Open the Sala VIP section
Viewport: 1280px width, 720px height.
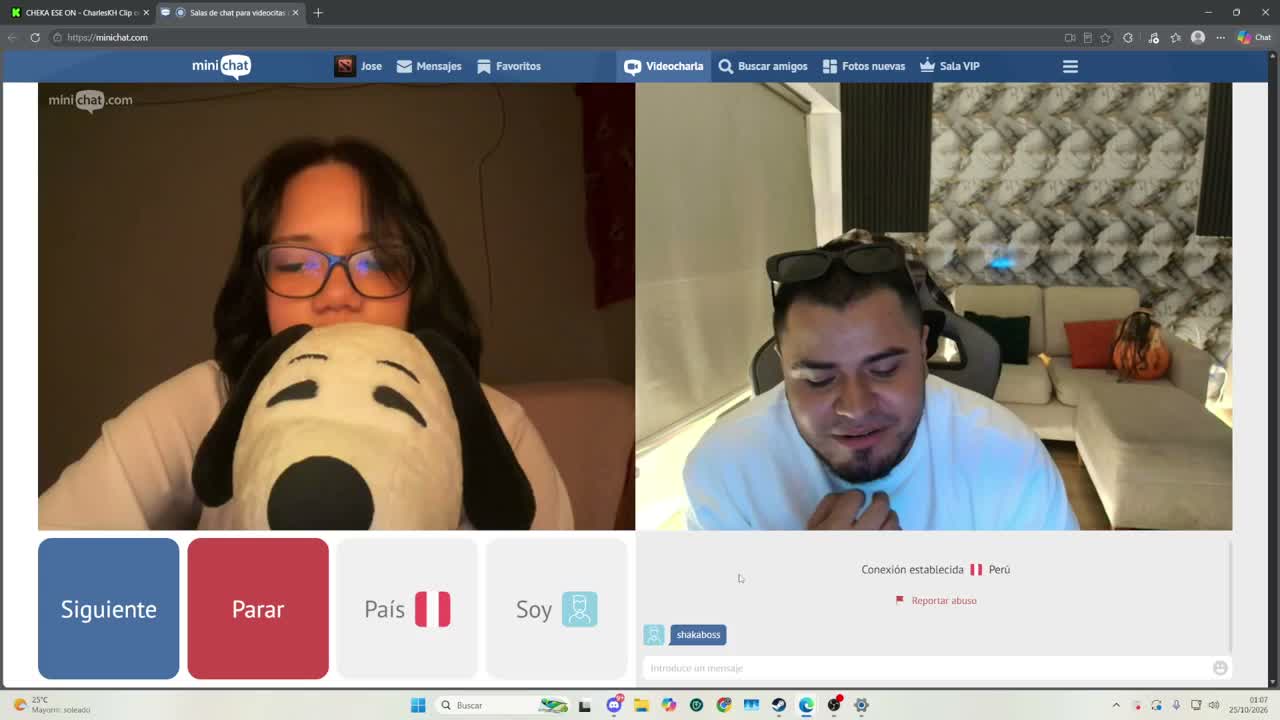tap(950, 66)
